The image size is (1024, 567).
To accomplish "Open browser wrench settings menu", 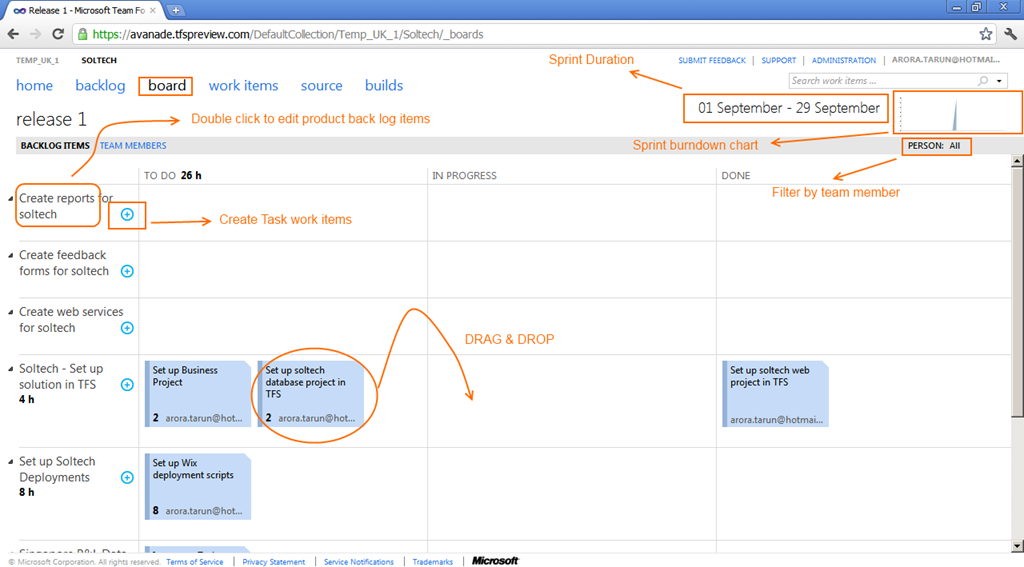I will point(1010,34).
